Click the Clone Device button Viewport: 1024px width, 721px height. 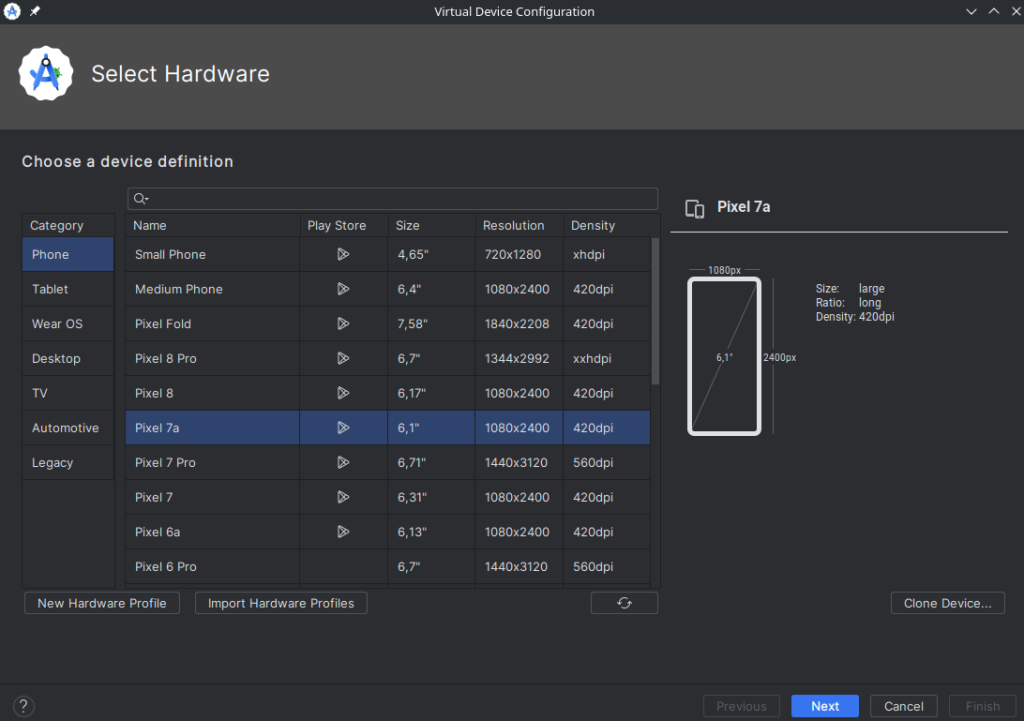[947, 603]
